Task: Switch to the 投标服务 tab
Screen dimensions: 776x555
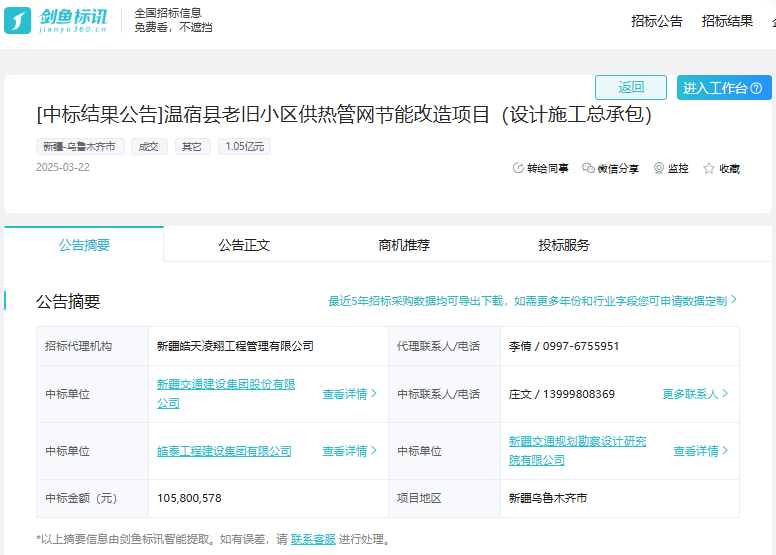Action: click(x=564, y=245)
